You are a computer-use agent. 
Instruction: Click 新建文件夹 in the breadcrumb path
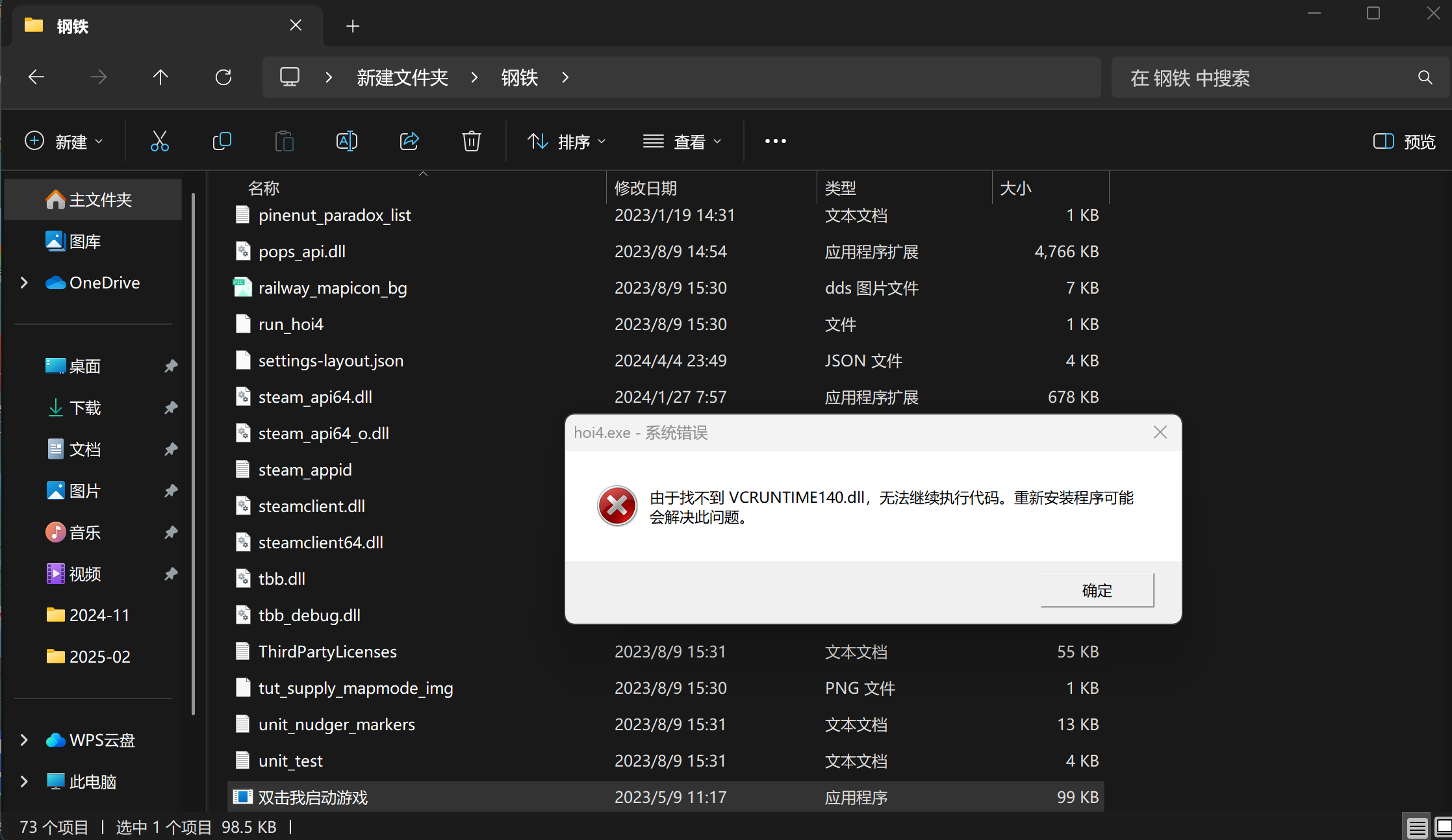tap(402, 78)
